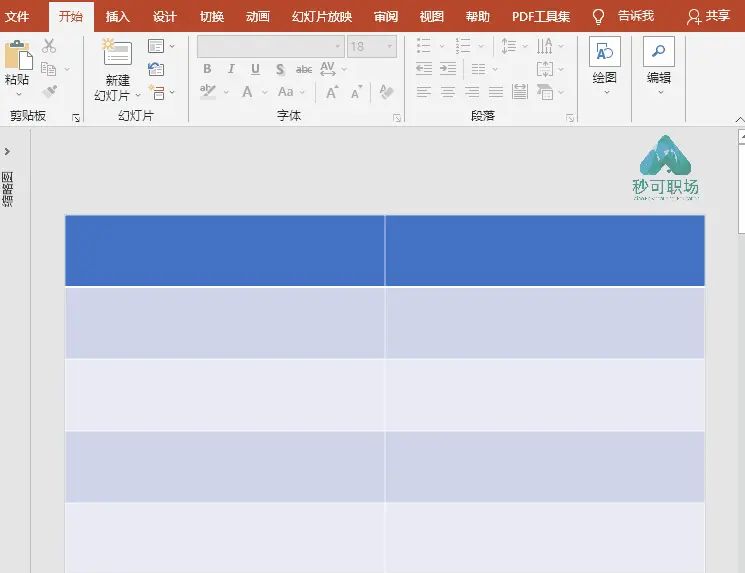Open the File (文件) tab
The width and height of the screenshot is (745, 573).
pos(17,17)
